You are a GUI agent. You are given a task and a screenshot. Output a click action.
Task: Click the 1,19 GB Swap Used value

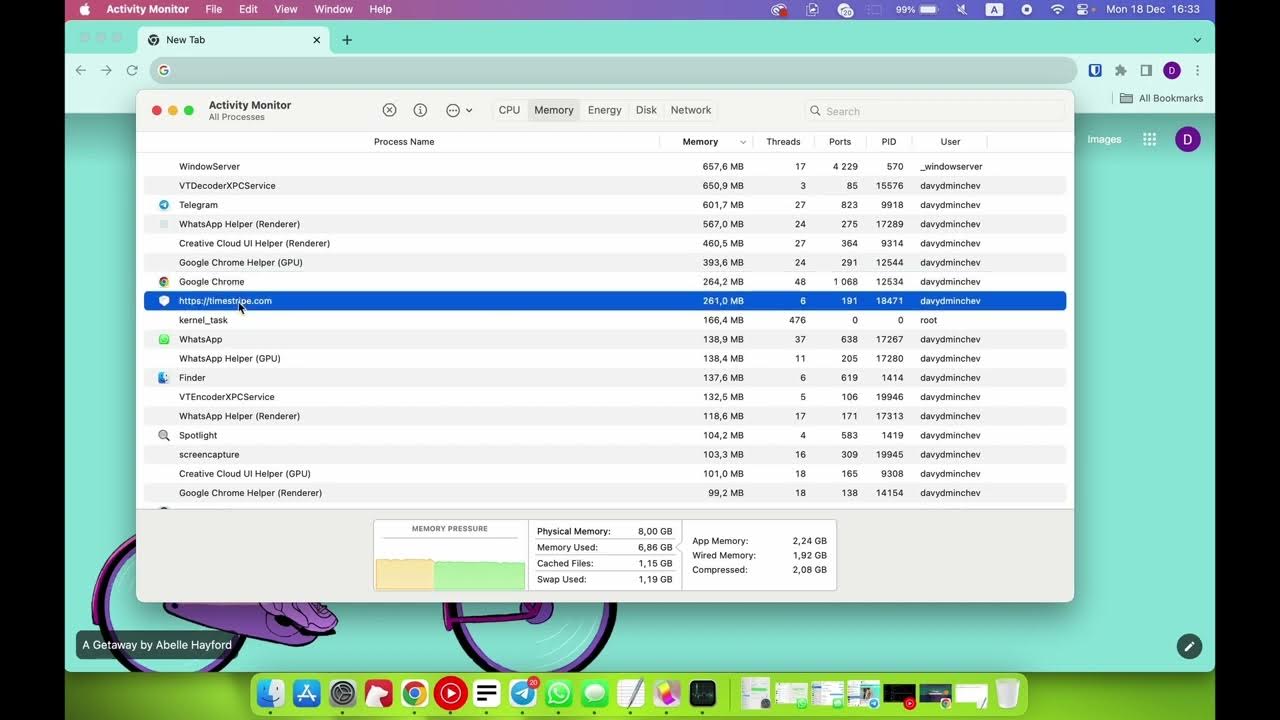point(655,580)
